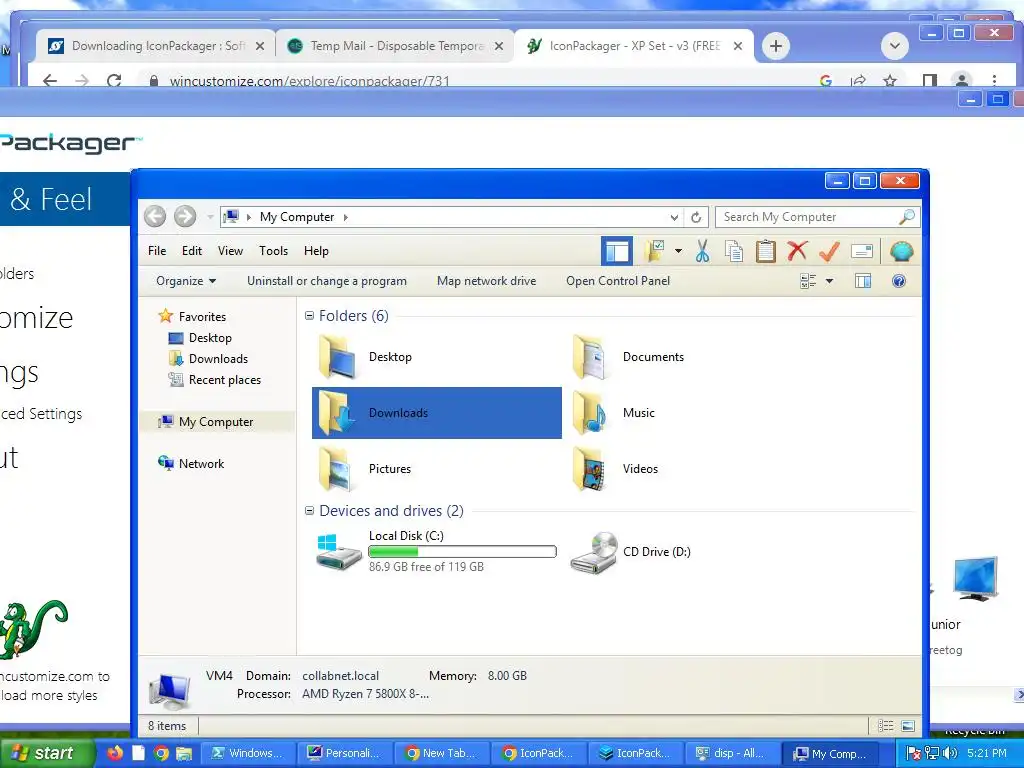Collapse the Devices and drives group

pyautogui.click(x=310, y=511)
